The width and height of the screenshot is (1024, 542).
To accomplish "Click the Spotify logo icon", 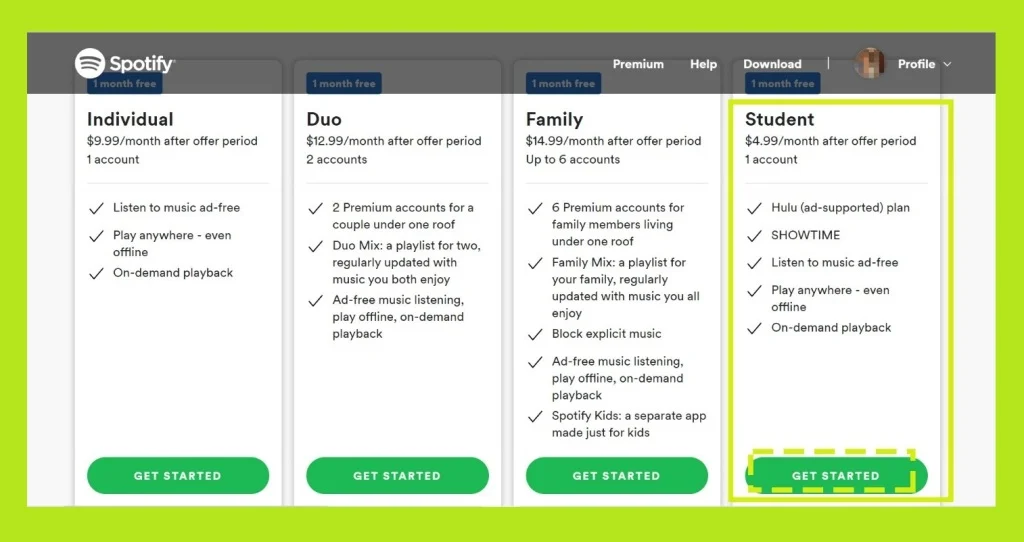I will point(90,63).
